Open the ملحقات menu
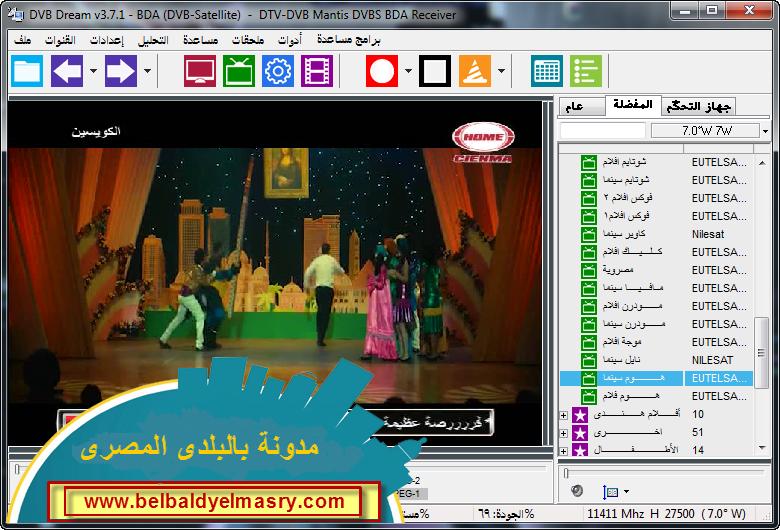This screenshot has width=780, height=530. click(248, 40)
